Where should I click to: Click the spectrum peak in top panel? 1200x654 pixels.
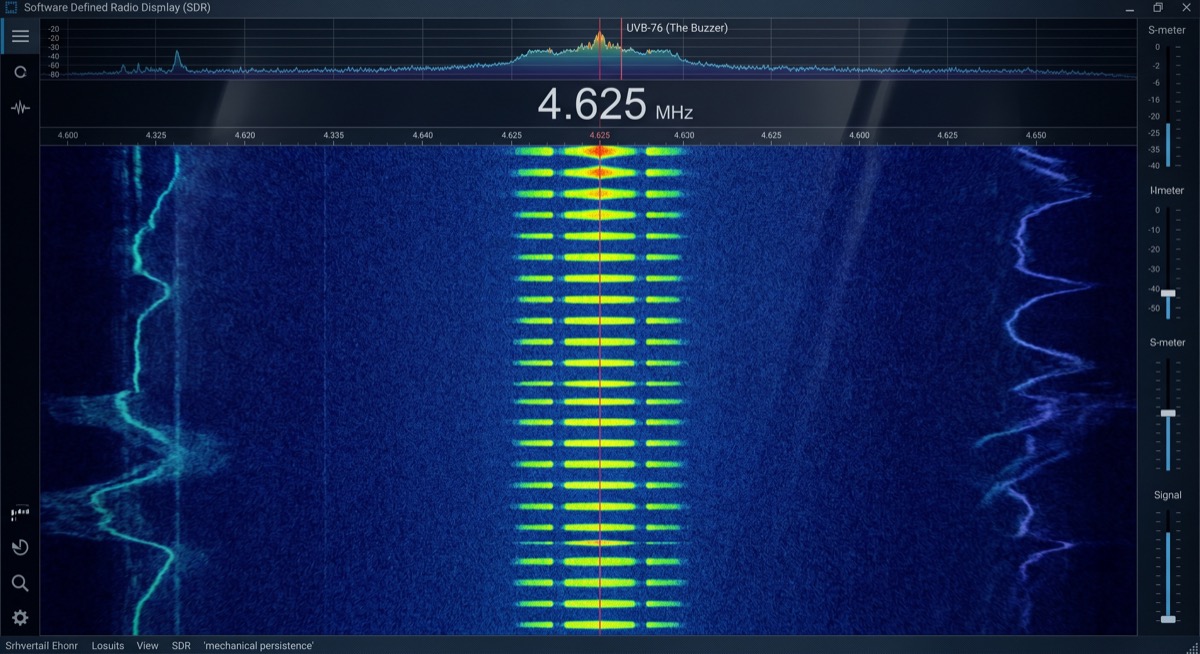[600, 38]
